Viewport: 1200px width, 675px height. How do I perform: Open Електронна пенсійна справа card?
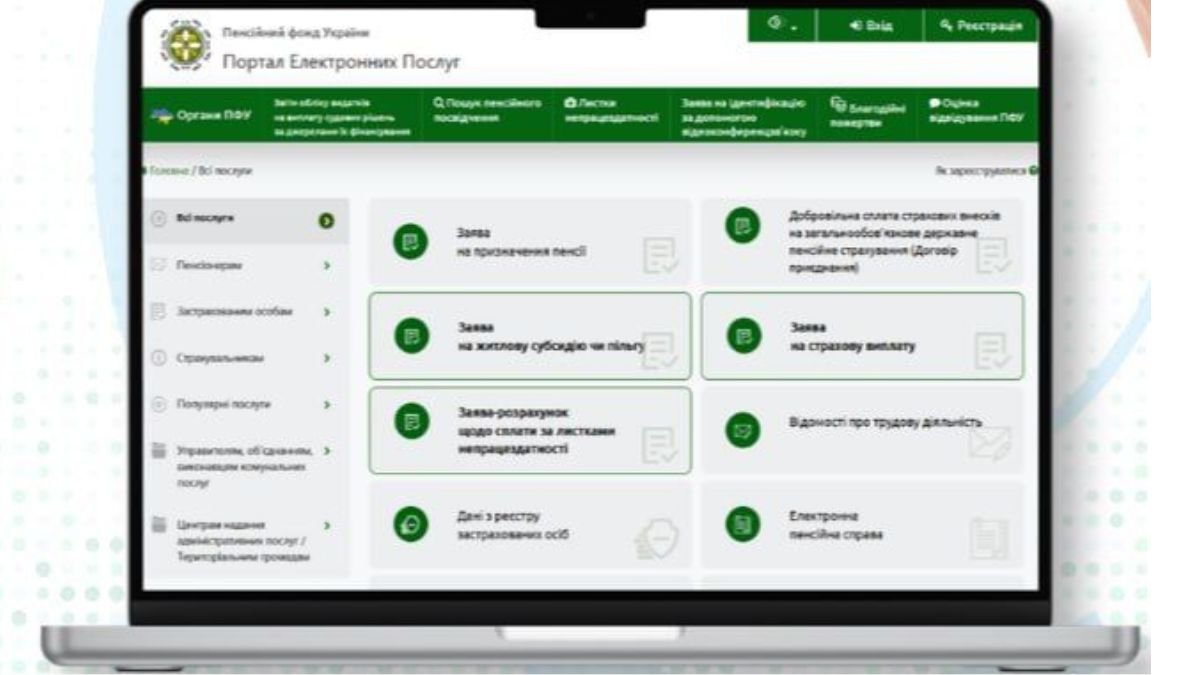click(862, 525)
